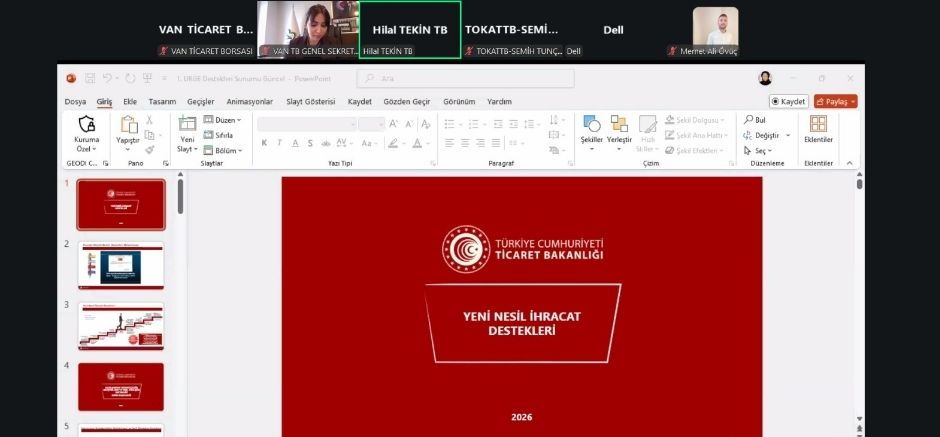Open the Kuruma Özel sensitivity shield icon
The height and width of the screenshot is (437, 940).
tap(87, 124)
